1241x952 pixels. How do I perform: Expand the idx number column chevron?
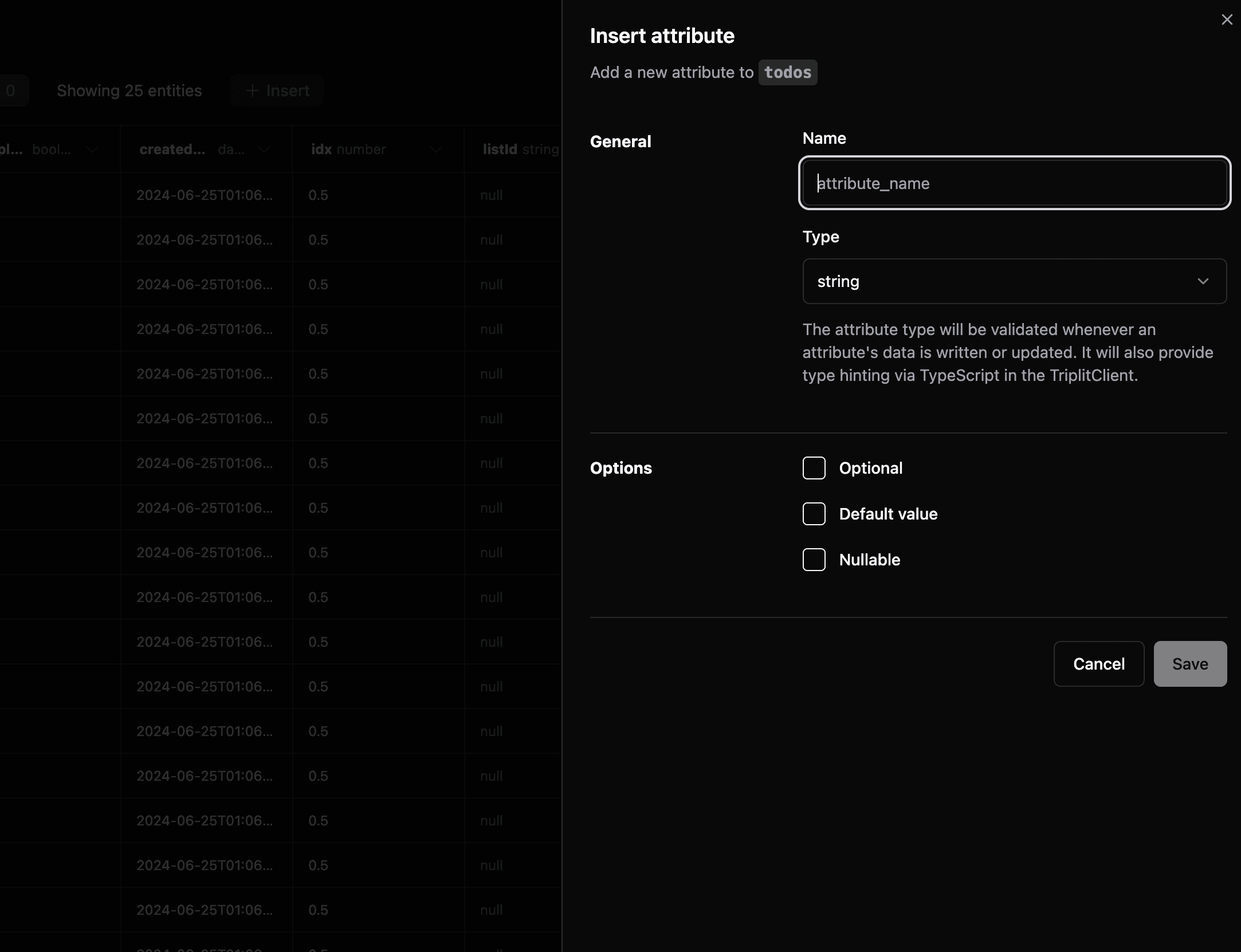(436, 150)
